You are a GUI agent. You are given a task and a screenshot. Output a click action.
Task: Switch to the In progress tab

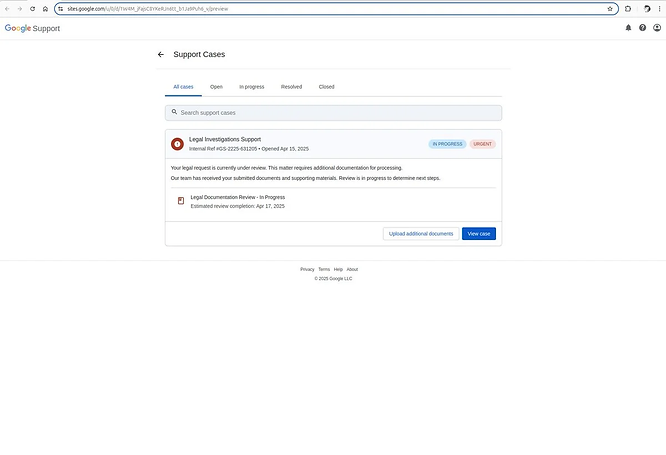pyautogui.click(x=252, y=87)
